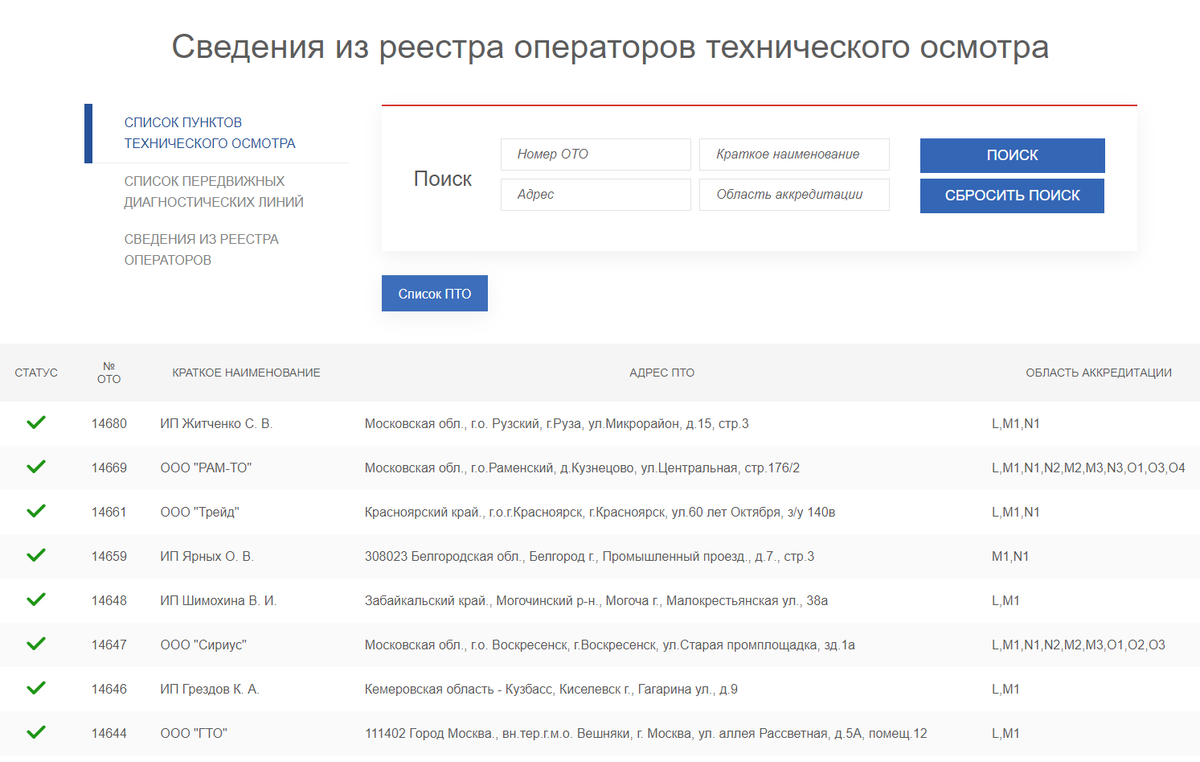
Task: Select operator number 14648
Action: (x=109, y=601)
